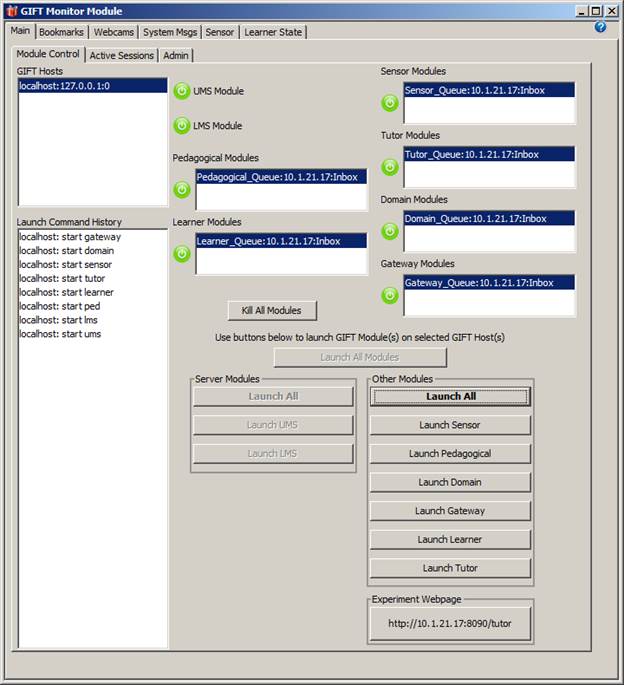
Task: Select the Tutor_Queue:10.1.21.17:Inbox entry
Action: pos(489,155)
